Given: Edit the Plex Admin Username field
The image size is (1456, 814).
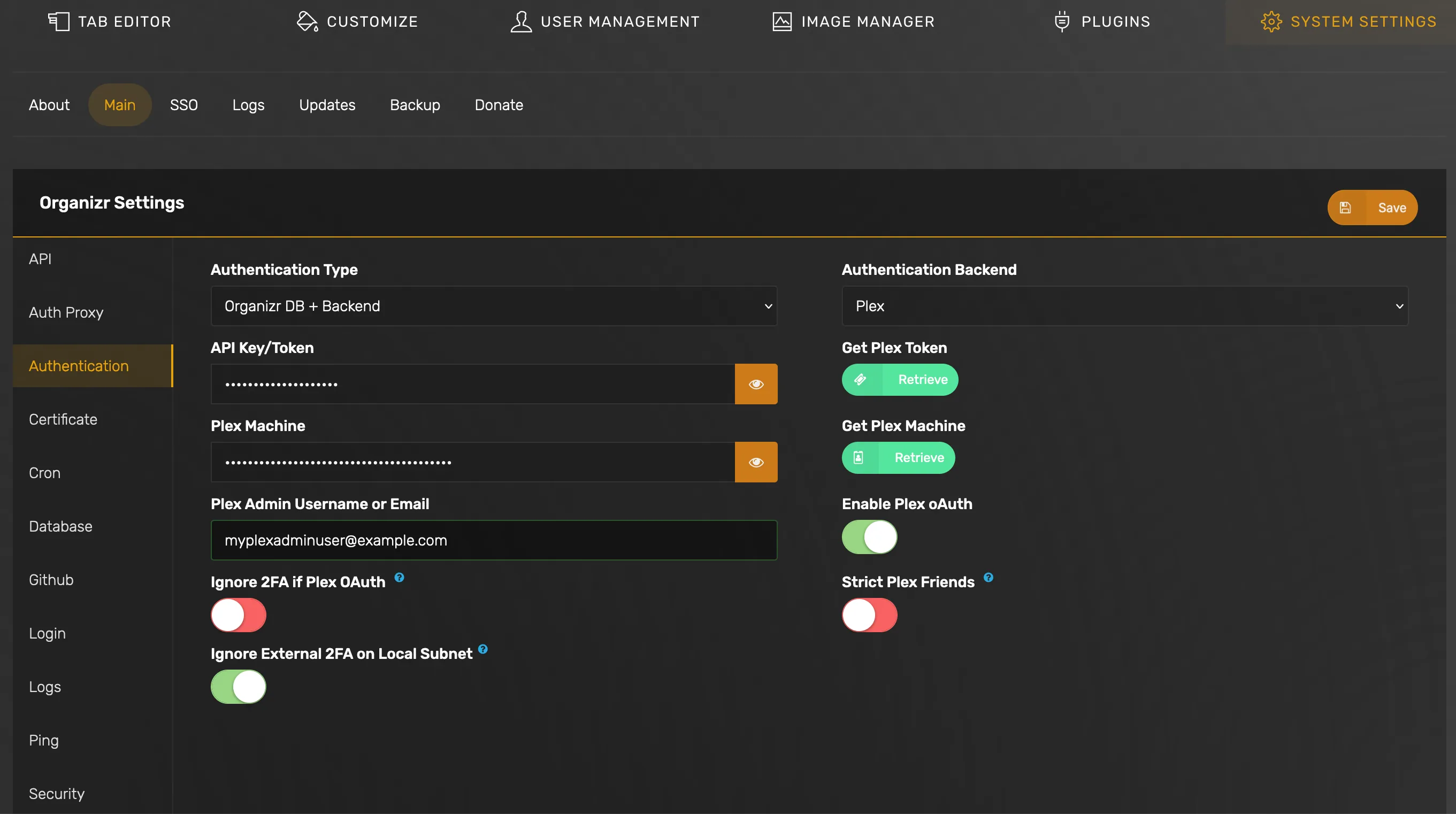Looking at the screenshot, I should point(493,540).
